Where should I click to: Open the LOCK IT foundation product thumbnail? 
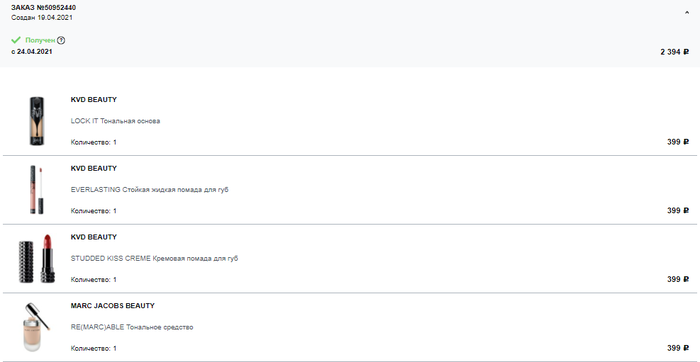click(37, 121)
